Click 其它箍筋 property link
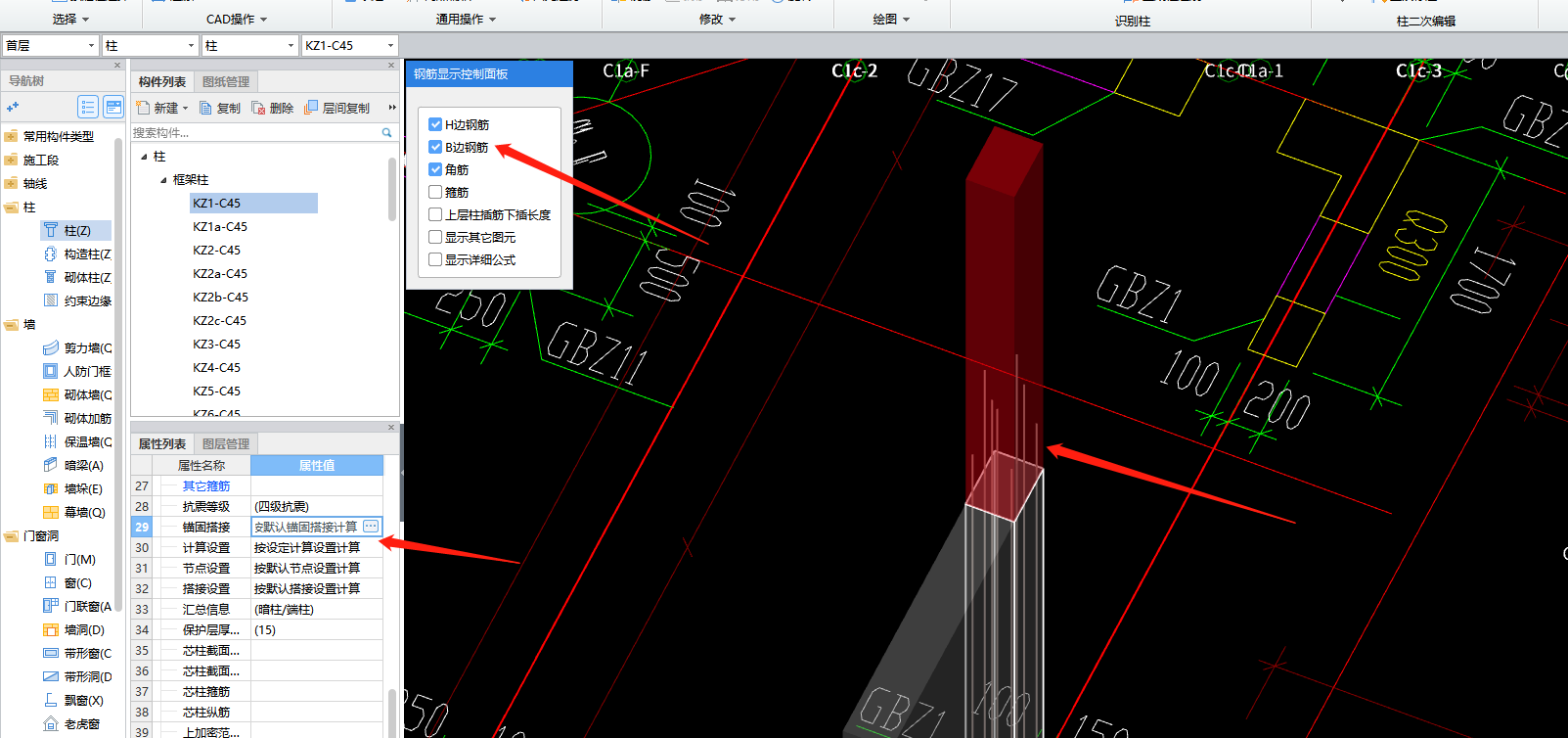This screenshot has width=1568, height=738. (206, 485)
